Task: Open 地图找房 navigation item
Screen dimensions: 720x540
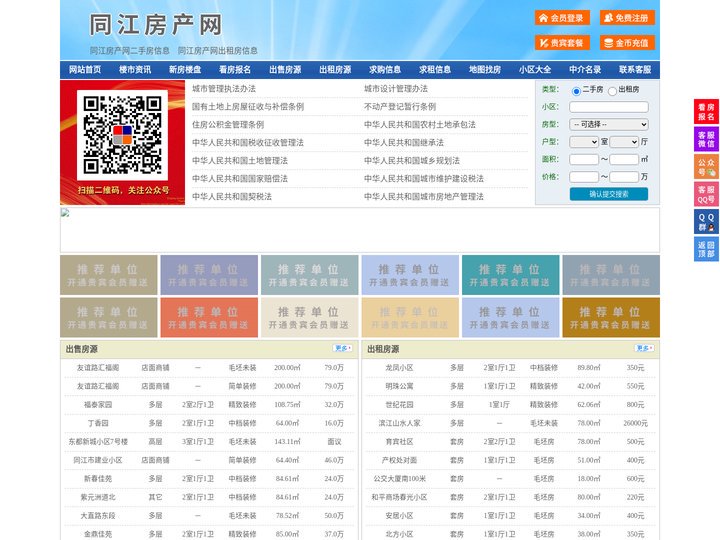Action: pos(485,70)
